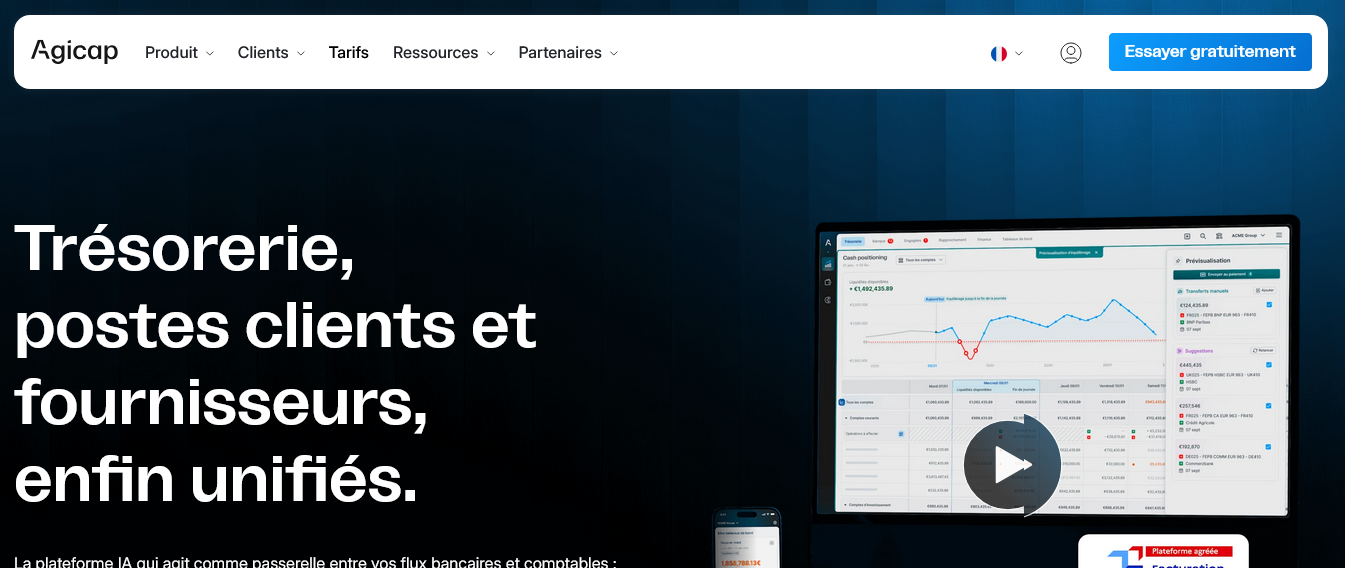Expand the Partenaires navigation menu

click(568, 53)
